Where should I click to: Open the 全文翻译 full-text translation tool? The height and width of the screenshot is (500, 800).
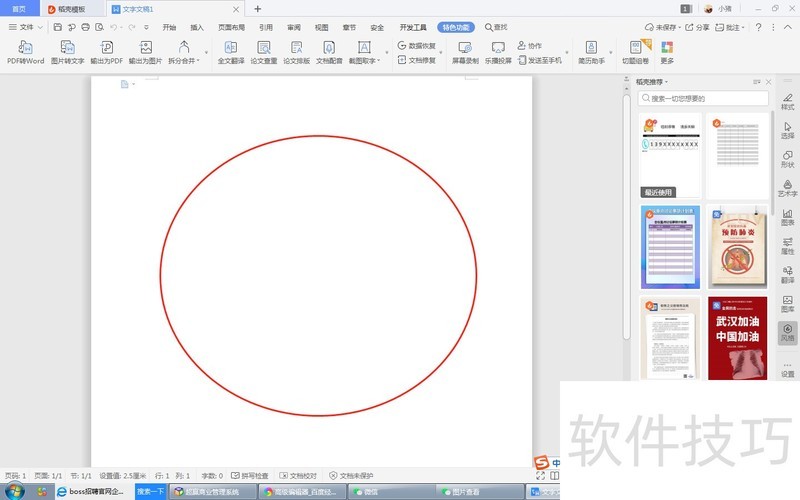[x=231, y=48]
